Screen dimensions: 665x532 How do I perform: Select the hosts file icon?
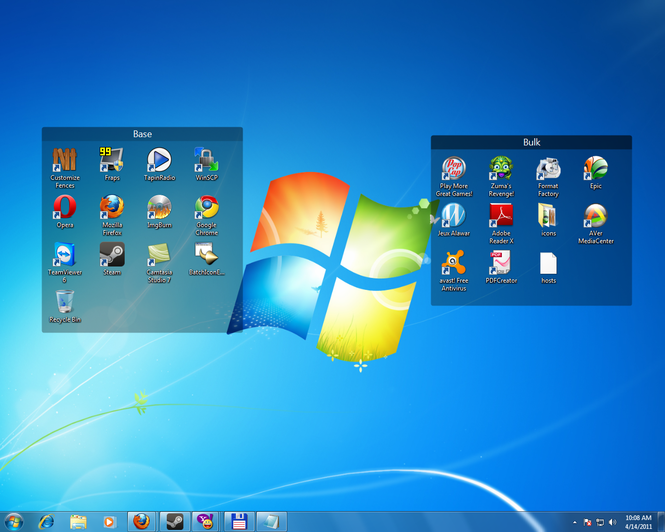coord(548,267)
